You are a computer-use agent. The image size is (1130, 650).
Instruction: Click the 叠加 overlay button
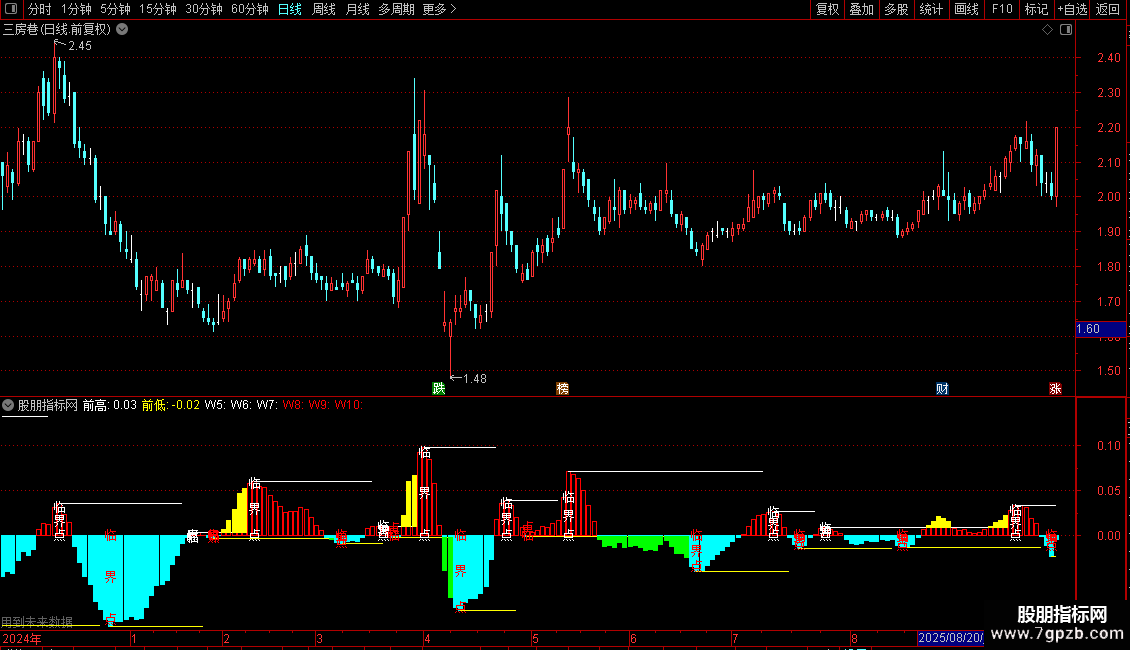point(861,9)
